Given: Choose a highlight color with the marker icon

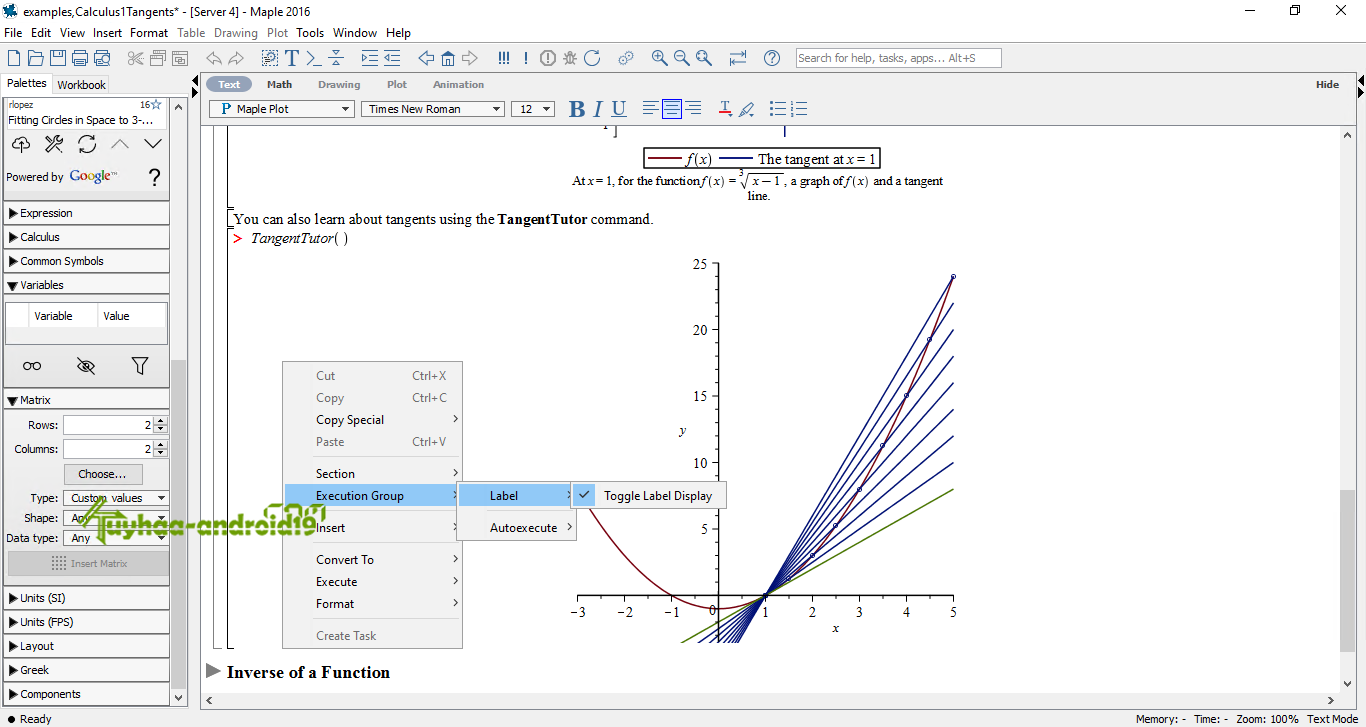Looking at the screenshot, I should tap(746, 109).
